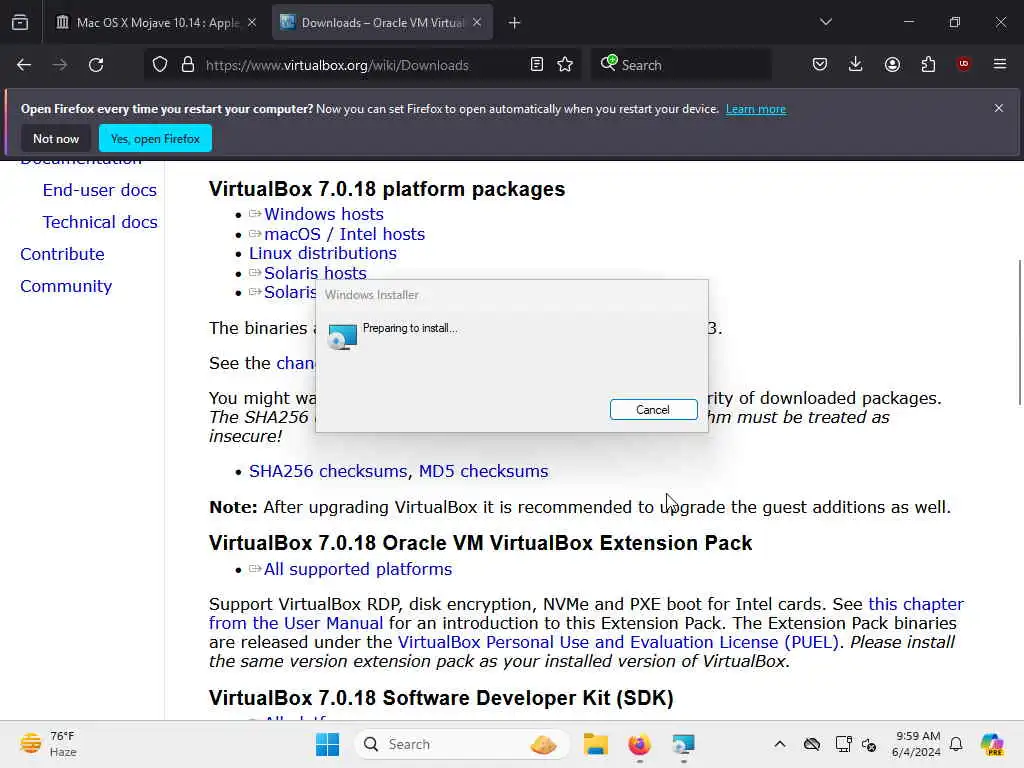Show hidden system tray icons
Viewport: 1024px width, 768px height.
click(x=780, y=744)
